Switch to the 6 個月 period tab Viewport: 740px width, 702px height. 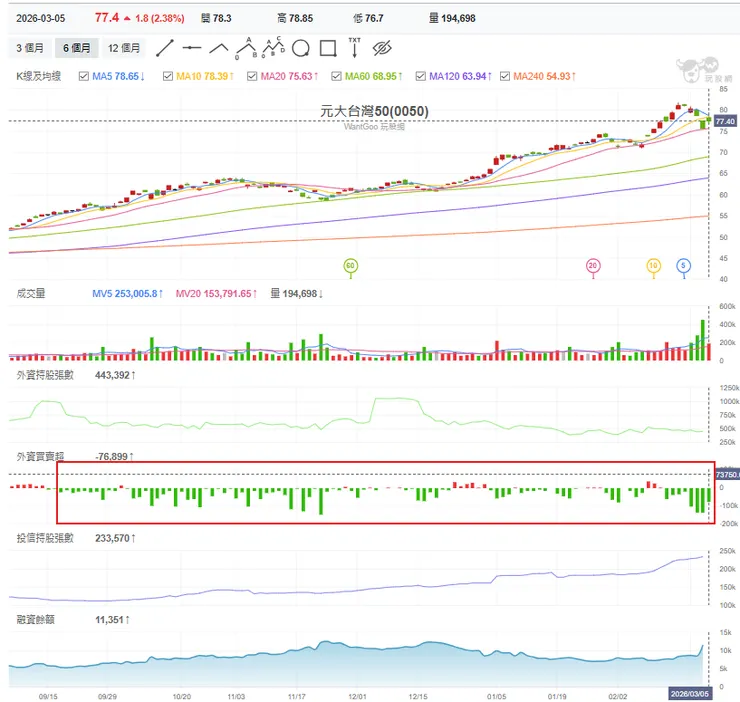[76, 48]
